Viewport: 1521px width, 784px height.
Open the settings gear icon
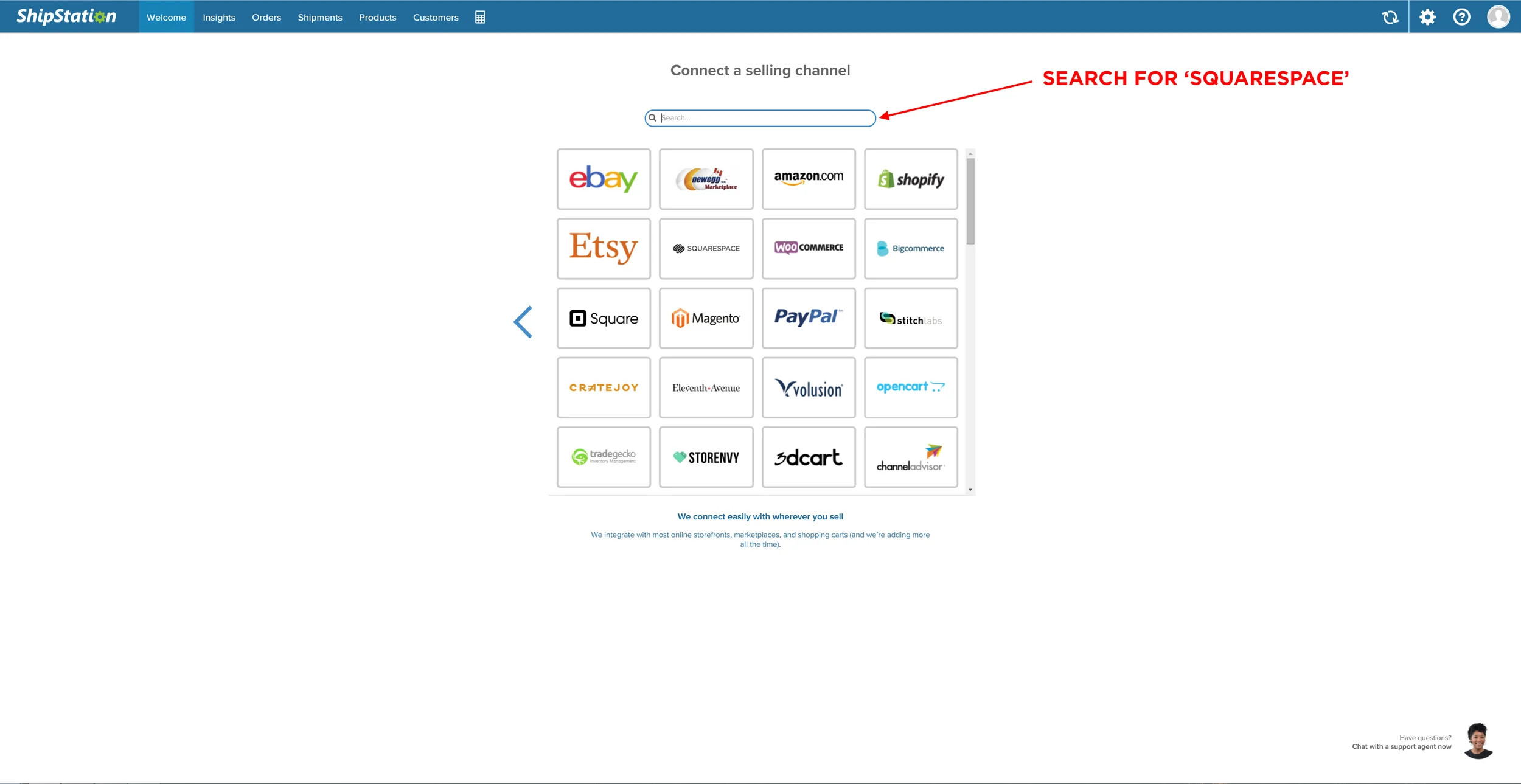1427,17
